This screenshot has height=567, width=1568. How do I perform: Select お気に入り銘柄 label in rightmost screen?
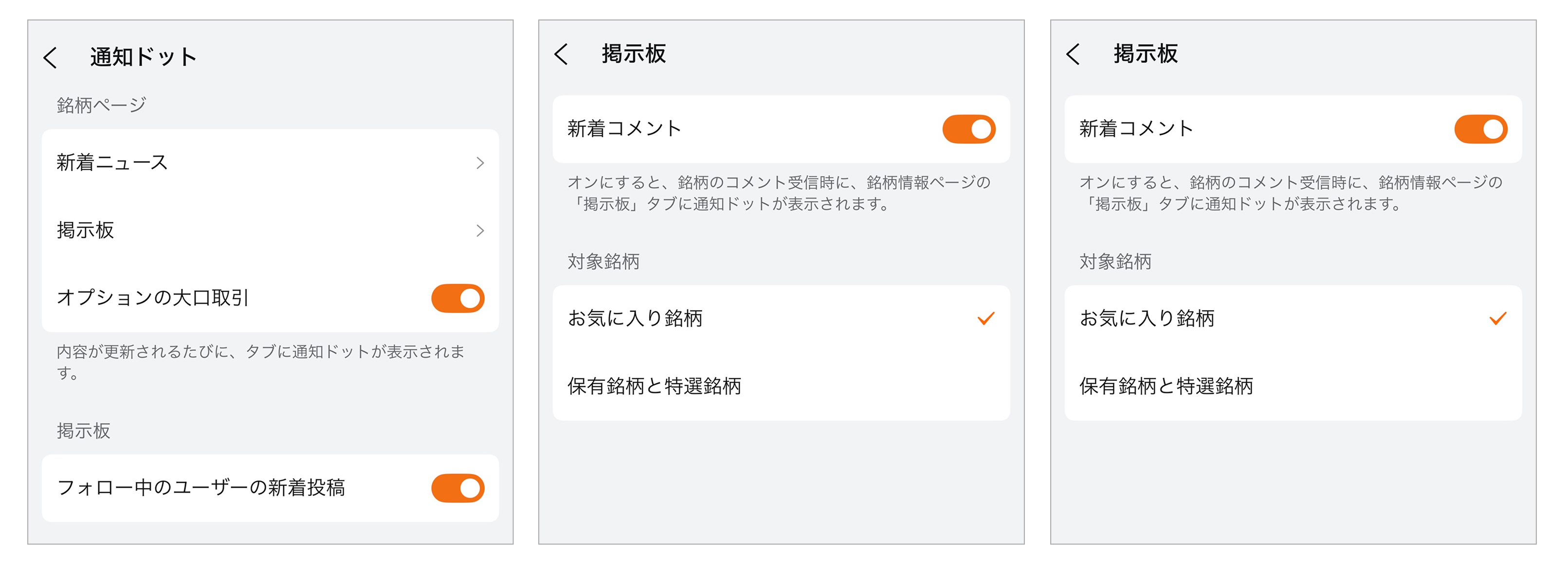click(1147, 318)
